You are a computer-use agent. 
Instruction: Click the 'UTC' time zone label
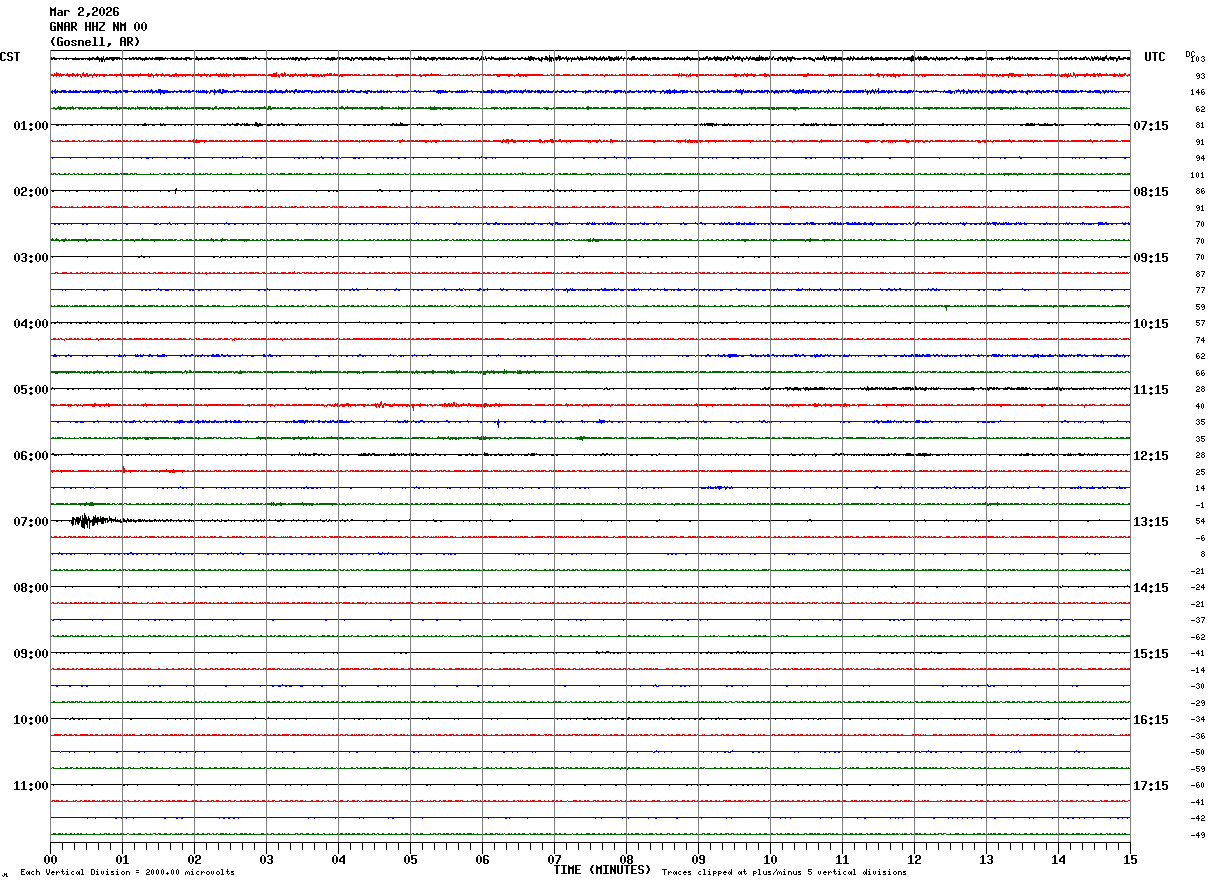pos(1155,57)
